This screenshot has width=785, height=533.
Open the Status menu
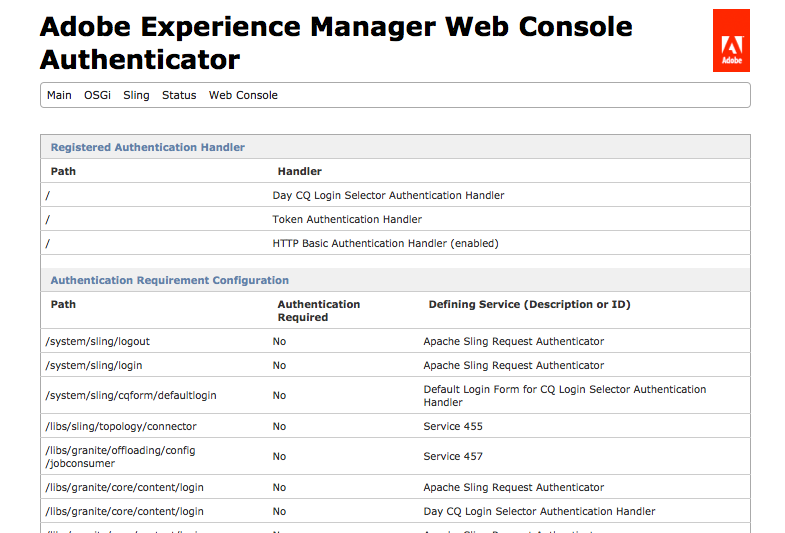(179, 95)
